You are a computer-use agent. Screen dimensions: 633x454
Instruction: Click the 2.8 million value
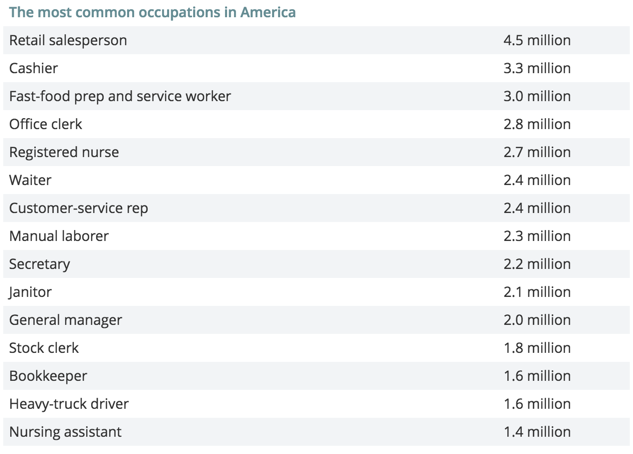pyautogui.click(x=537, y=124)
